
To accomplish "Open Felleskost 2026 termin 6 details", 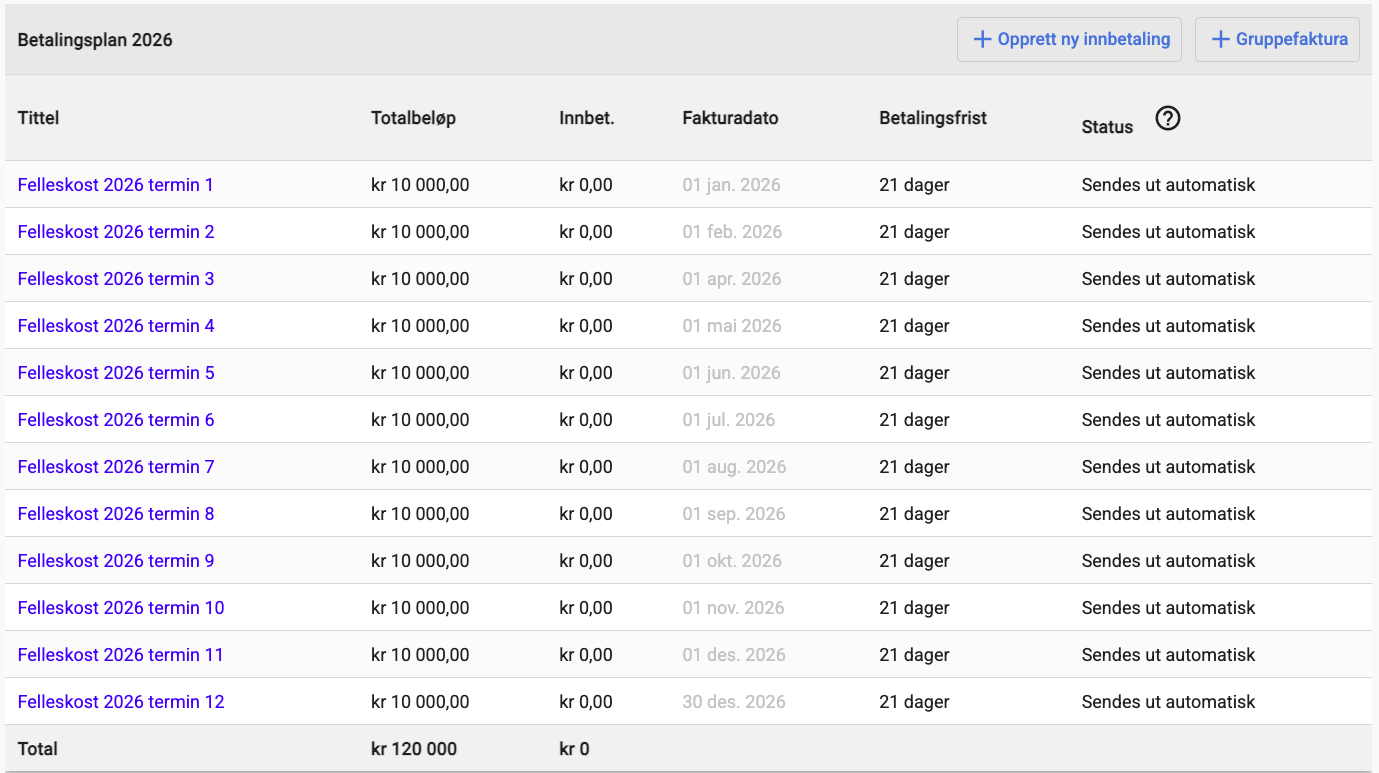I will coord(116,420).
